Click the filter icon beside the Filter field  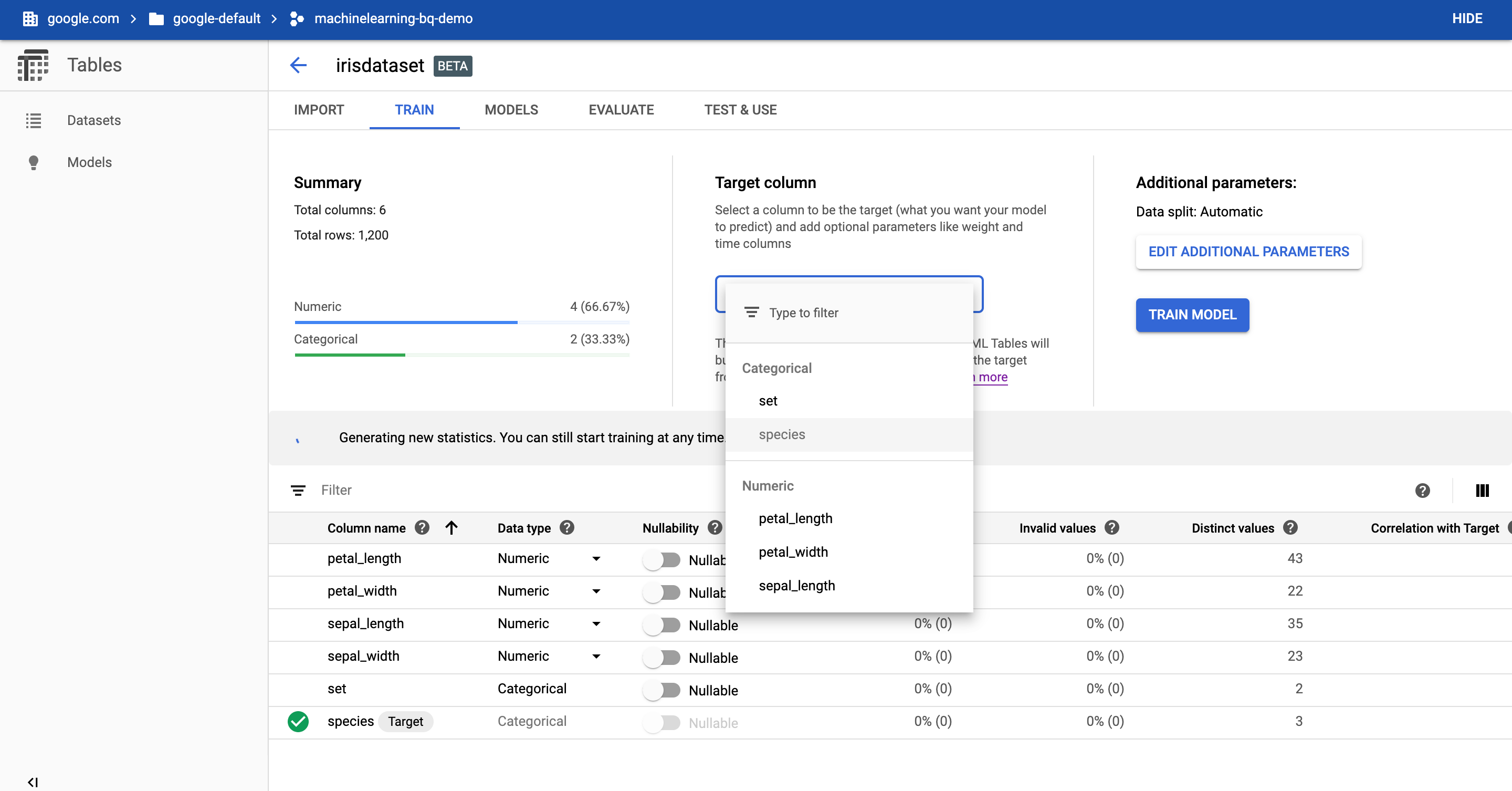tap(299, 491)
